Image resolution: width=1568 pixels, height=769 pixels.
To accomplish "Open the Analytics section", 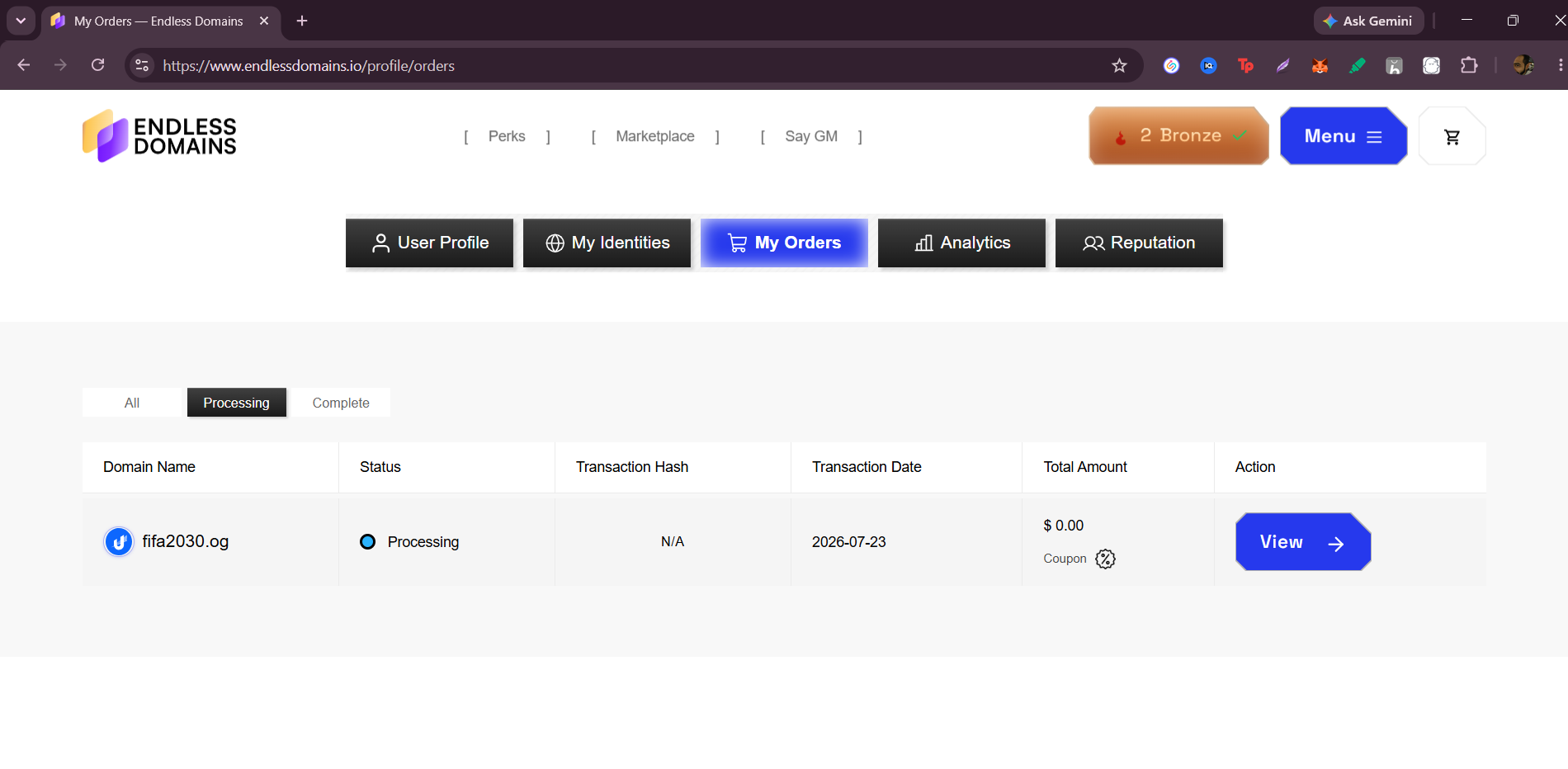I will tap(961, 243).
